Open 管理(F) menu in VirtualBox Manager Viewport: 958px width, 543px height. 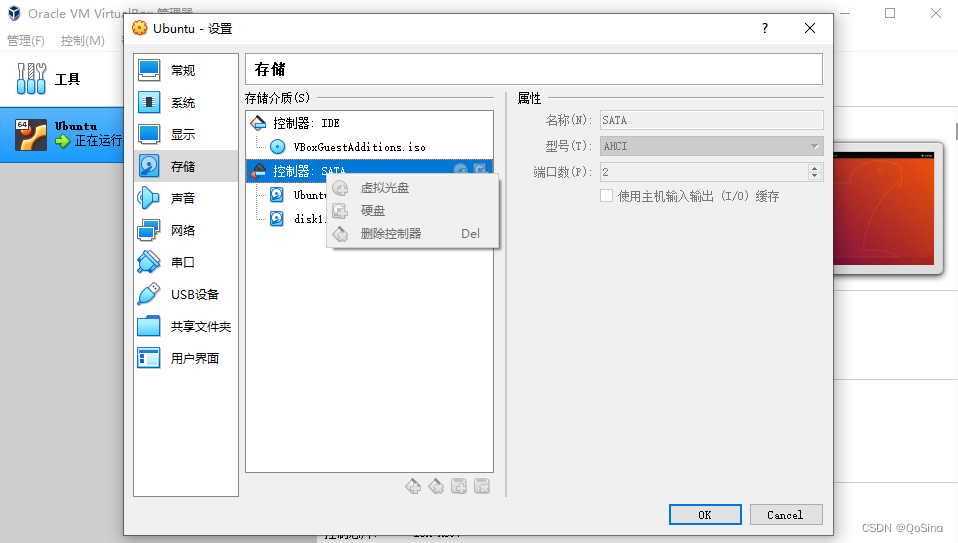pos(26,40)
